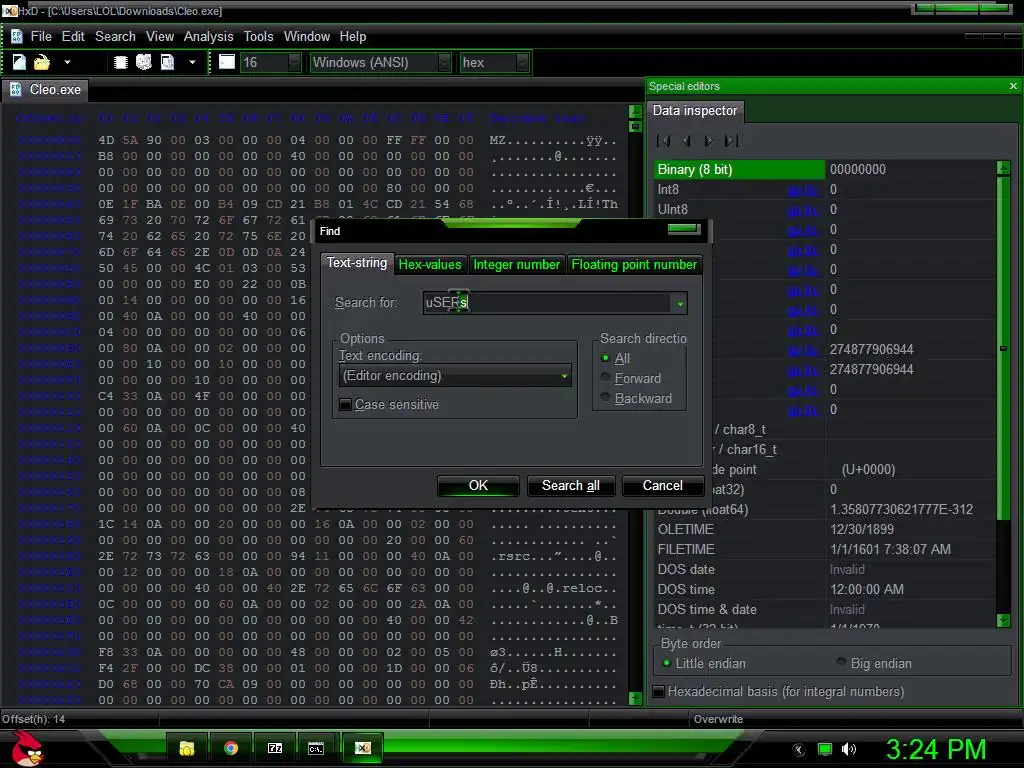The width and height of the screenshot is (1024, 768).
Task: Open the Edit menu
Action: [x=72, y=37]
